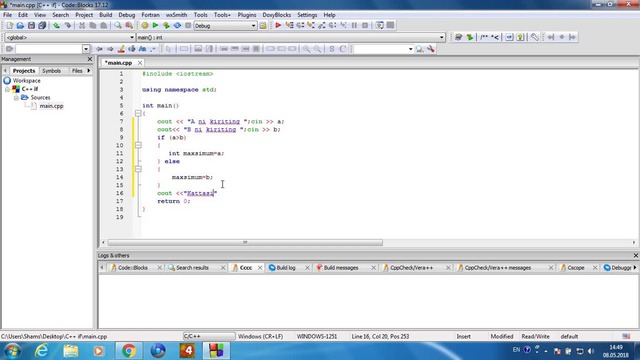This screenshot has width=640, height=360.
Task: Click the Redo toolbar icon
Action: click(67, 25)
